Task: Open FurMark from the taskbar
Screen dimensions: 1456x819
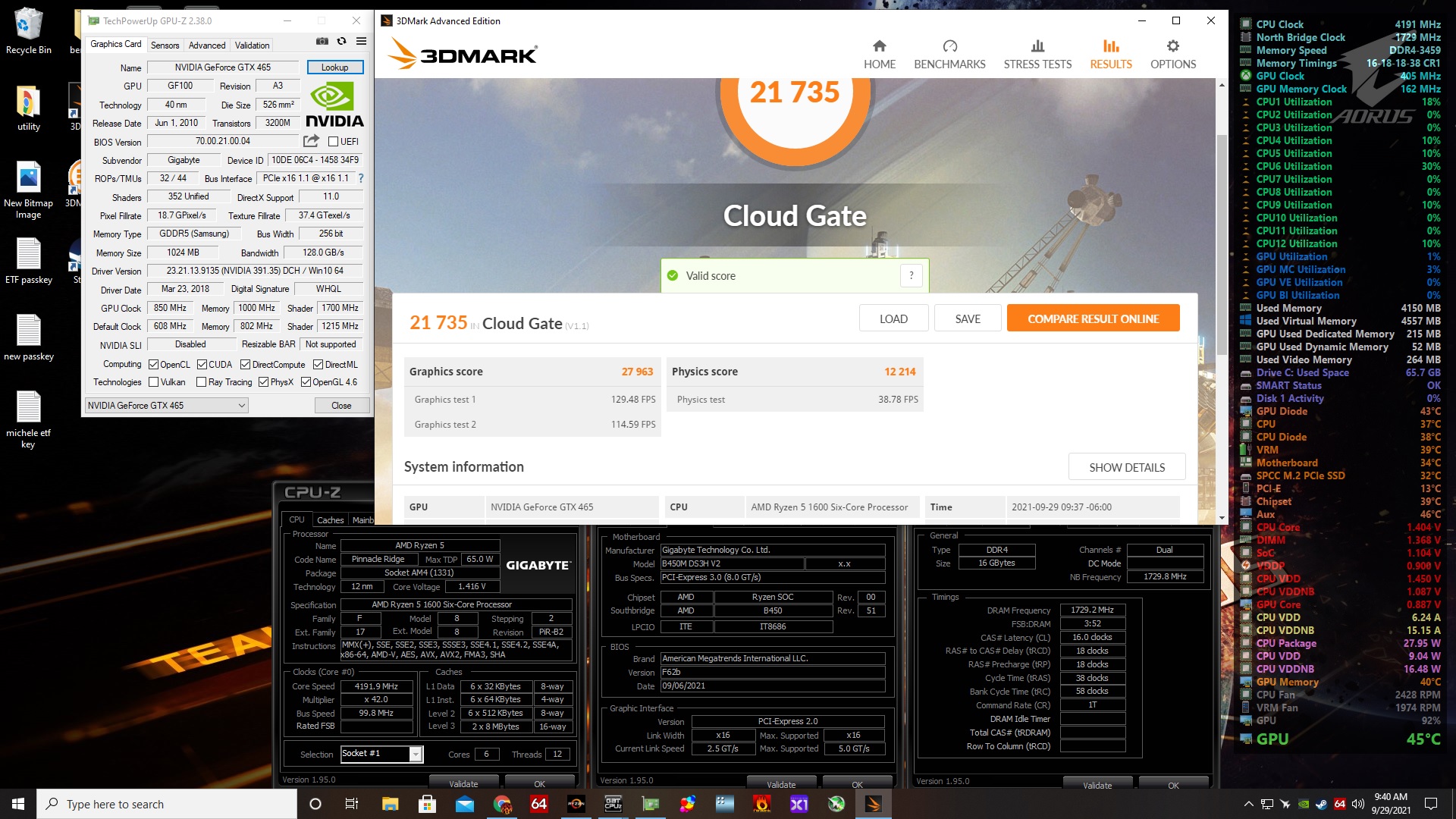Action: [x=762, y=804]
